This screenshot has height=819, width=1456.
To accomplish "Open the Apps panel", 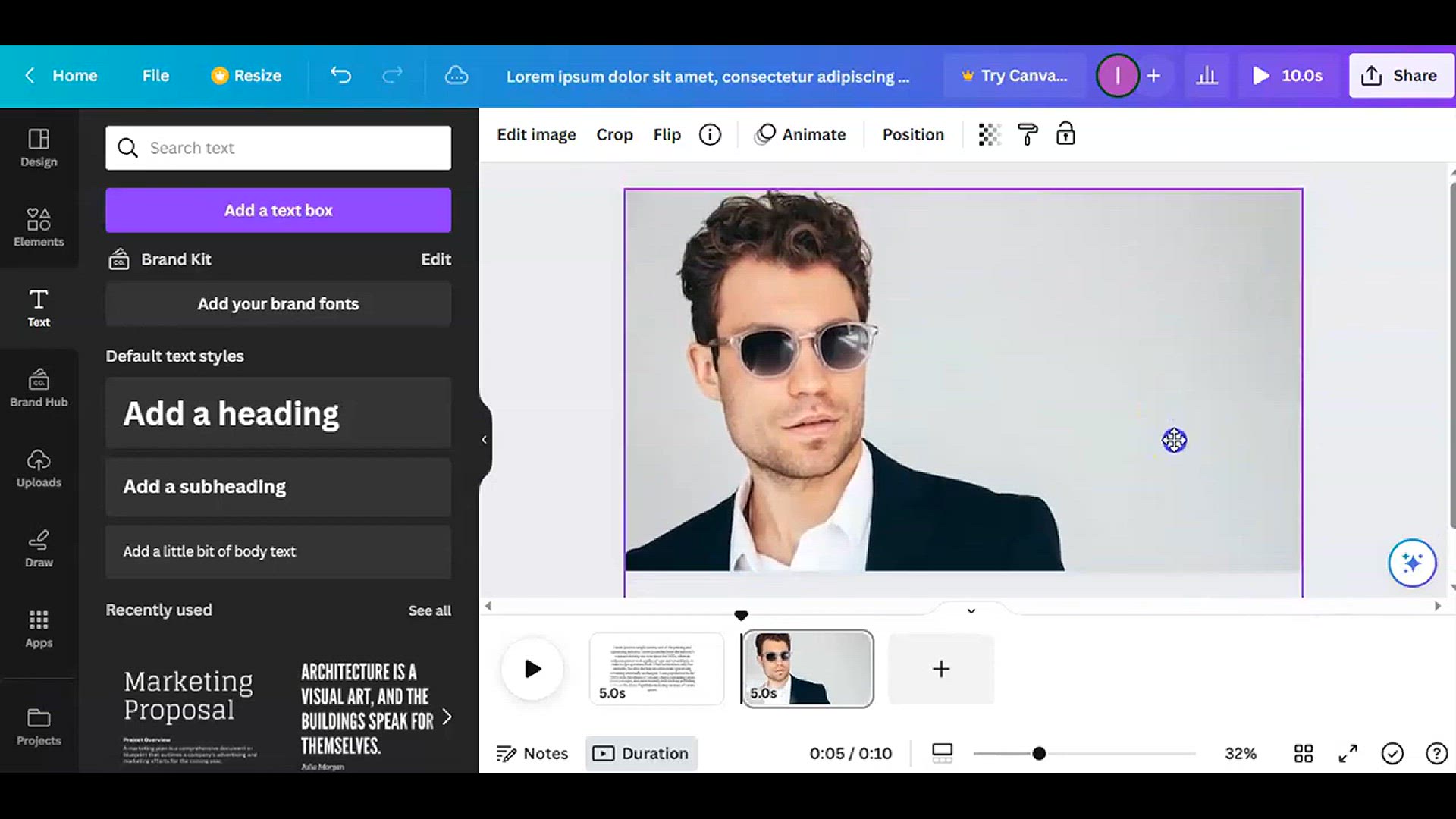I will (x=39, y=629).
